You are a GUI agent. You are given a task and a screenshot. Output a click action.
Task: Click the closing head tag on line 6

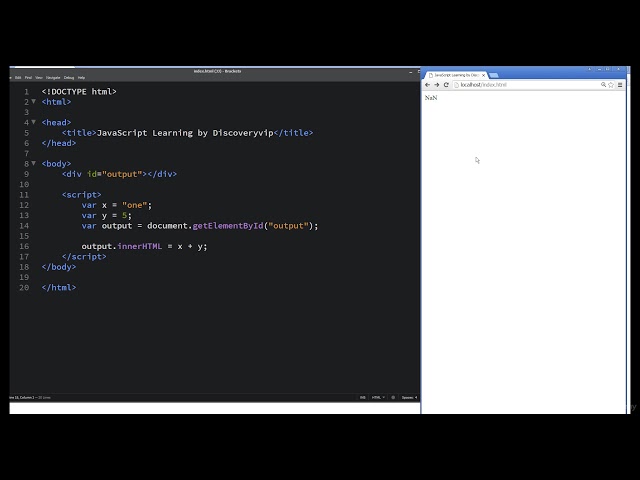point(59,143)
